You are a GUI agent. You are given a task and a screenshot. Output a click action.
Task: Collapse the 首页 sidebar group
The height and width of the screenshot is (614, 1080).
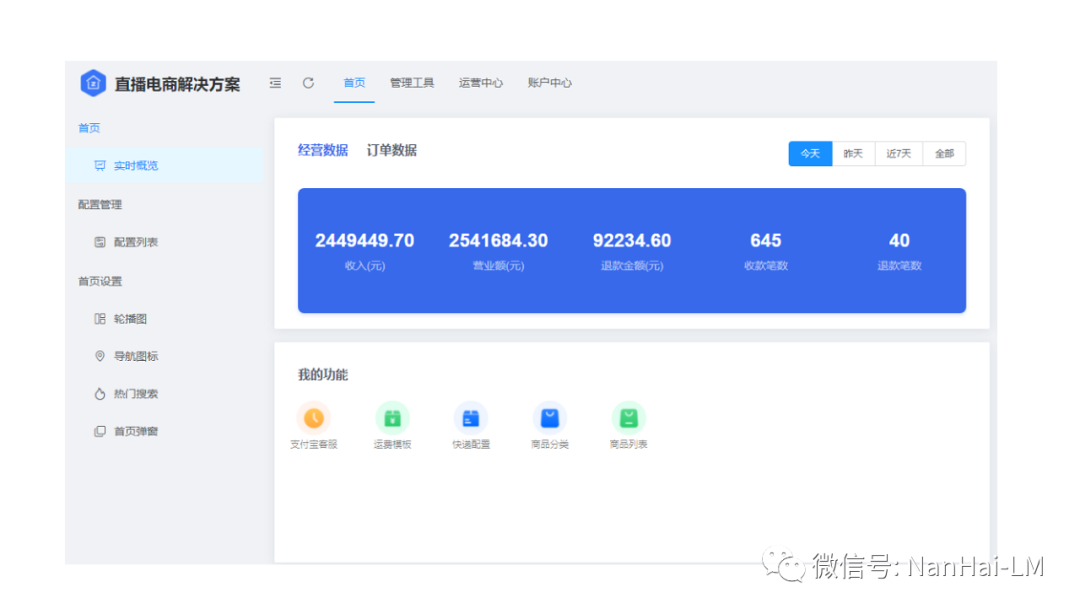click(x=90, y=128)
